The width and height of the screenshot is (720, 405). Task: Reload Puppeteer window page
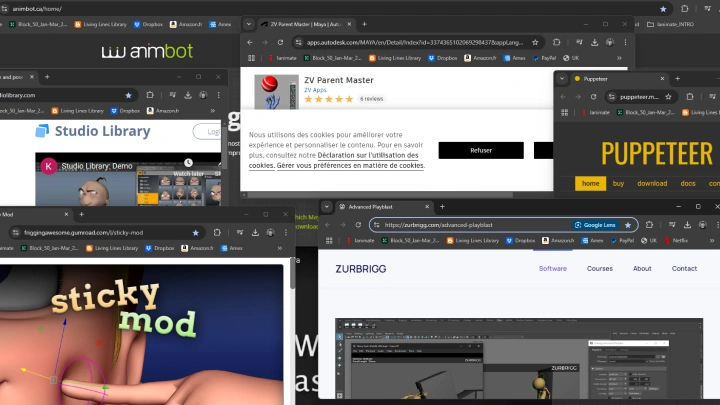pos(593,97)
